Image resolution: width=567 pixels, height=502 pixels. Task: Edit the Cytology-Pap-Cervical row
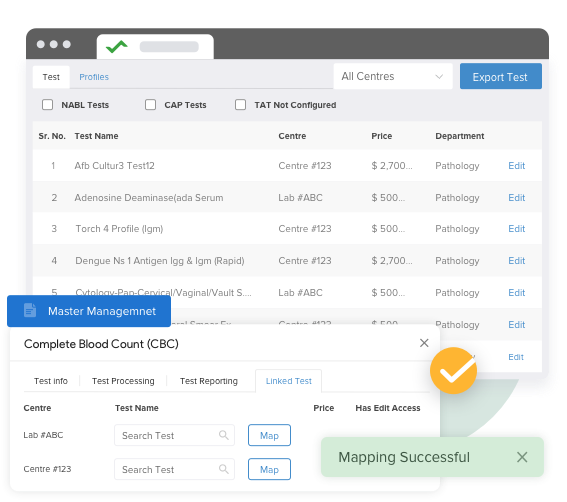point(516,293)
